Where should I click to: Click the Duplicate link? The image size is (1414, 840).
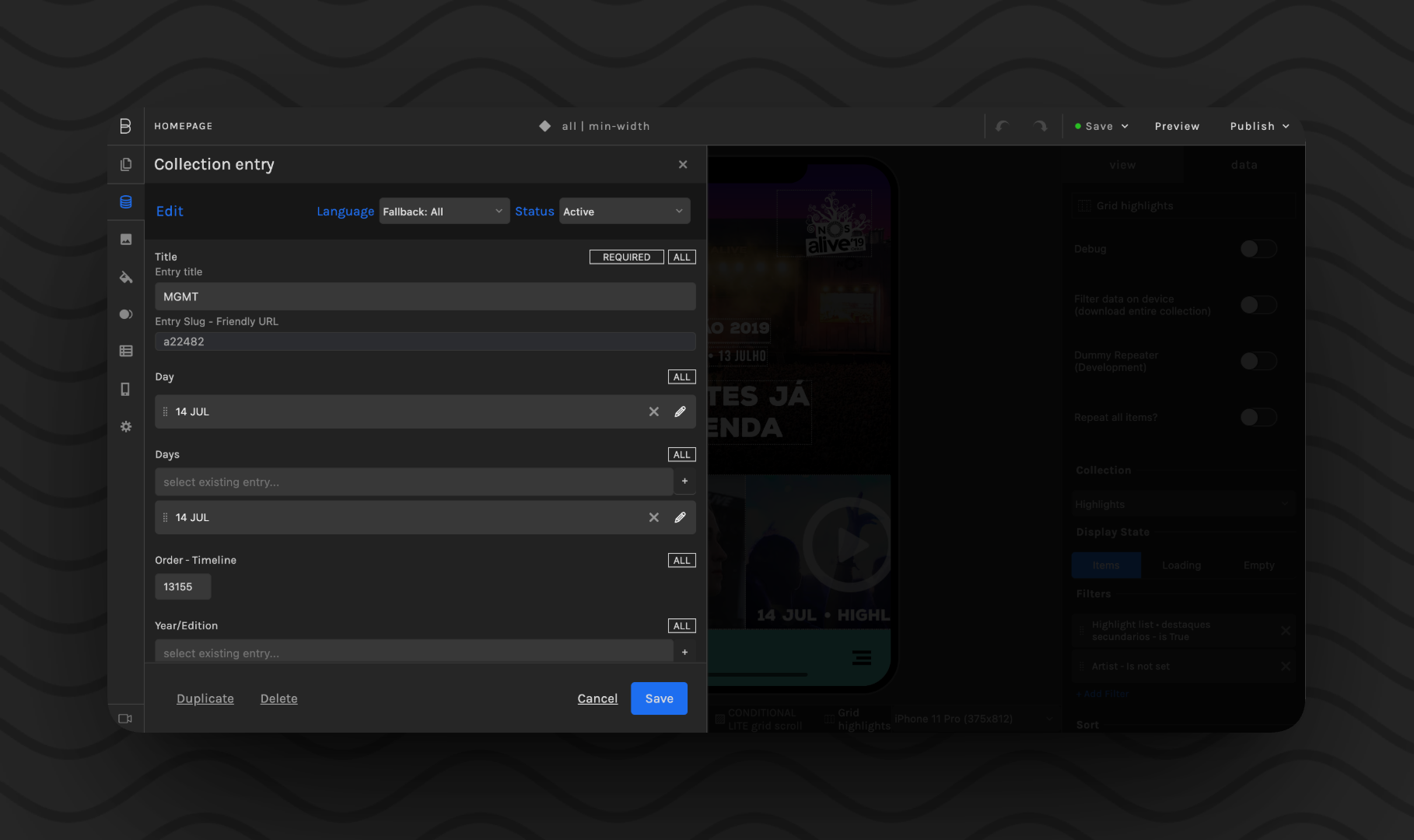205,698
